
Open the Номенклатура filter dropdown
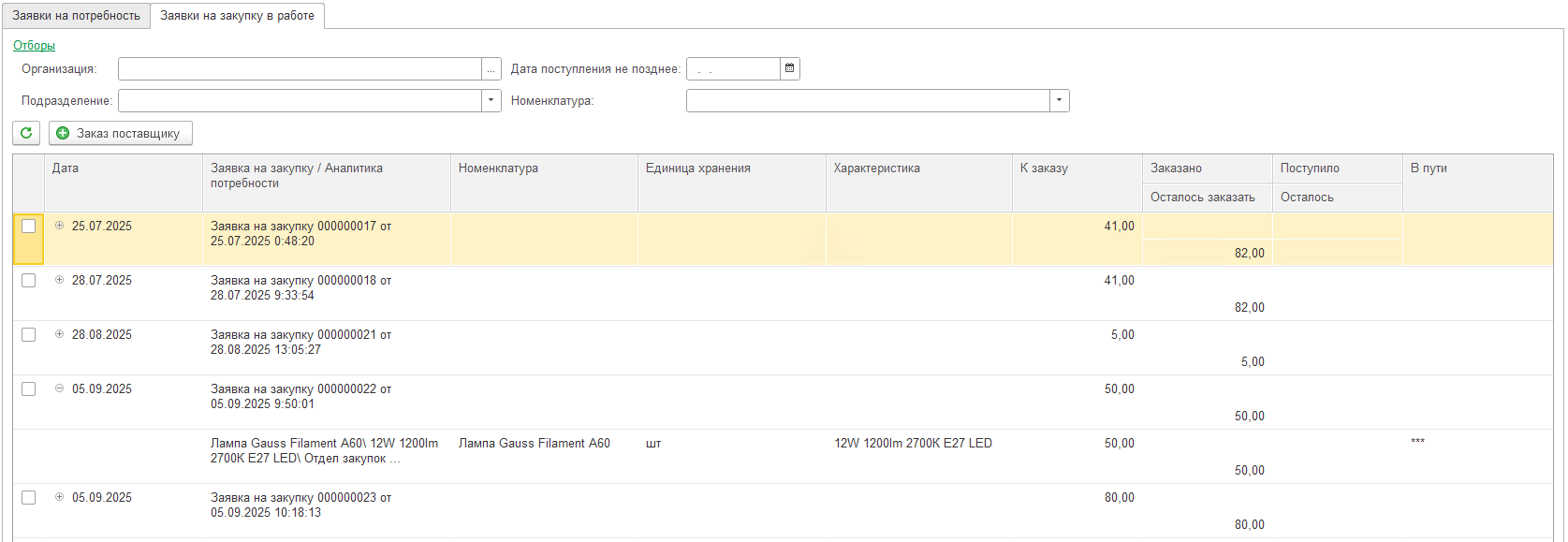(1059, 100)
